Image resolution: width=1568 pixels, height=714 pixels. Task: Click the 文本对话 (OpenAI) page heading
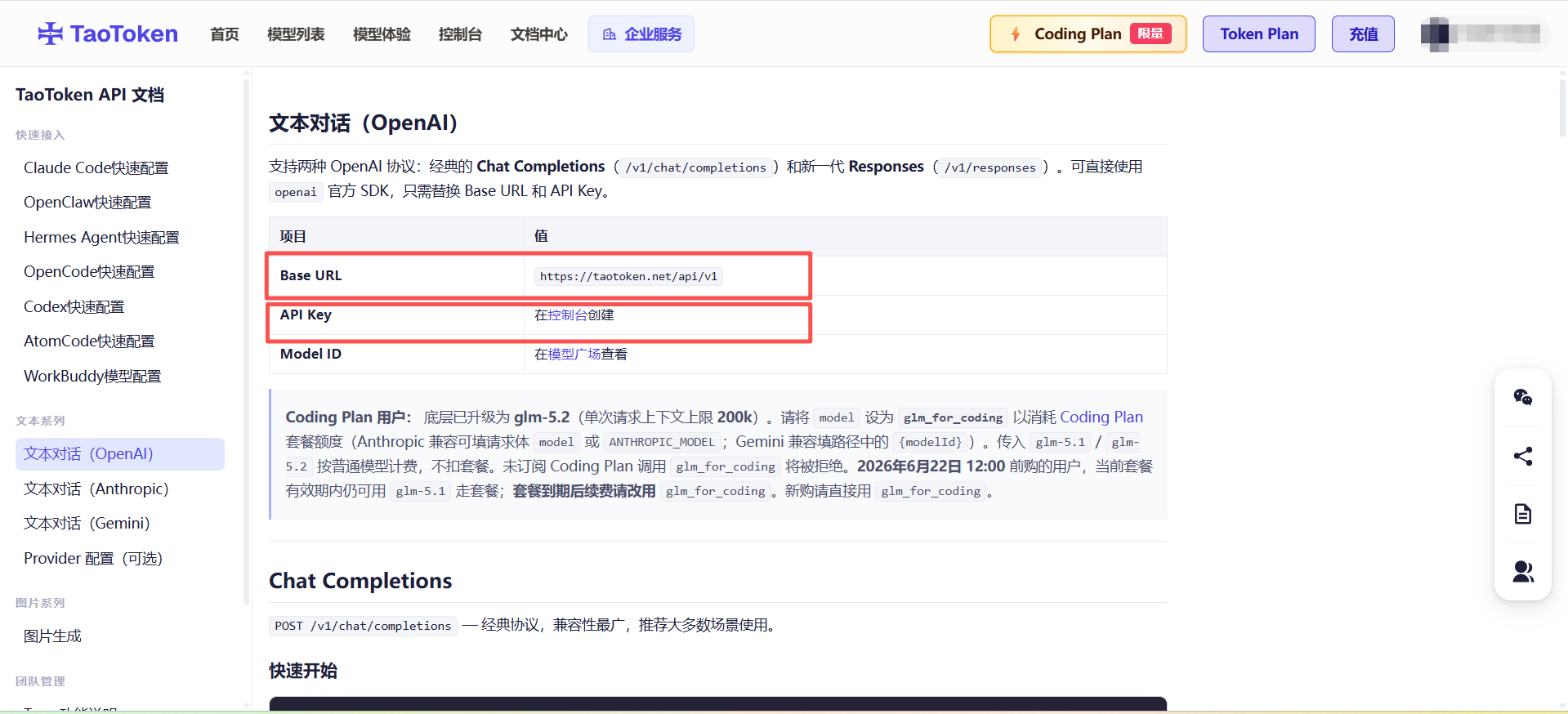pyautogui.click(x=364, y=123)
